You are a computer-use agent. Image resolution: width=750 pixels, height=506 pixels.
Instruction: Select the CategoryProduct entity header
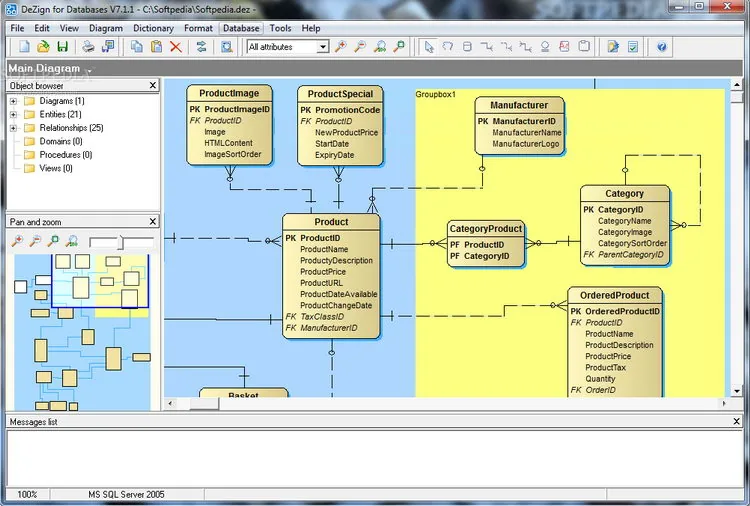coord(485,229)
